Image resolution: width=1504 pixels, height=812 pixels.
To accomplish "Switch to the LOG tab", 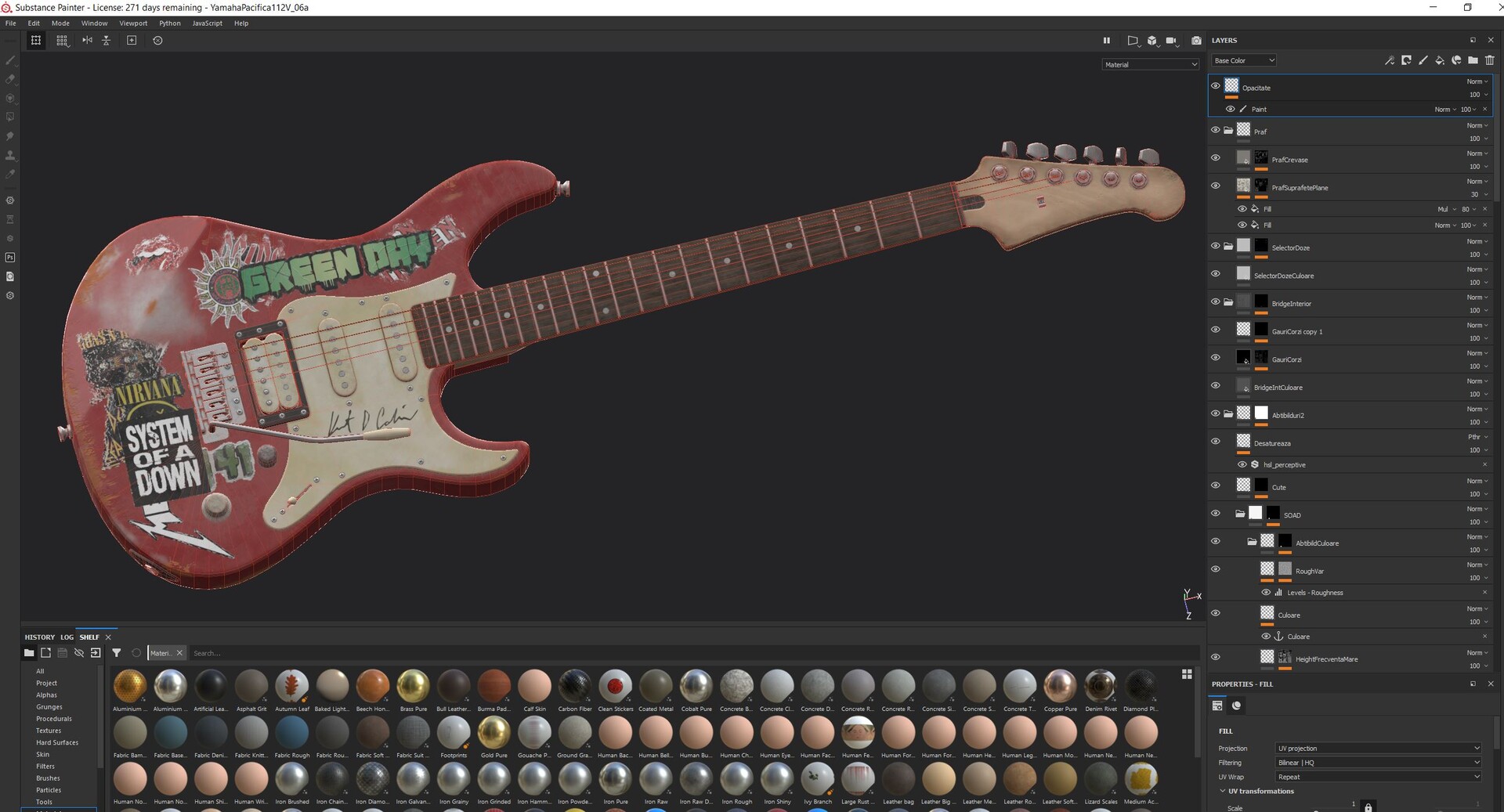I will point(67,637).
